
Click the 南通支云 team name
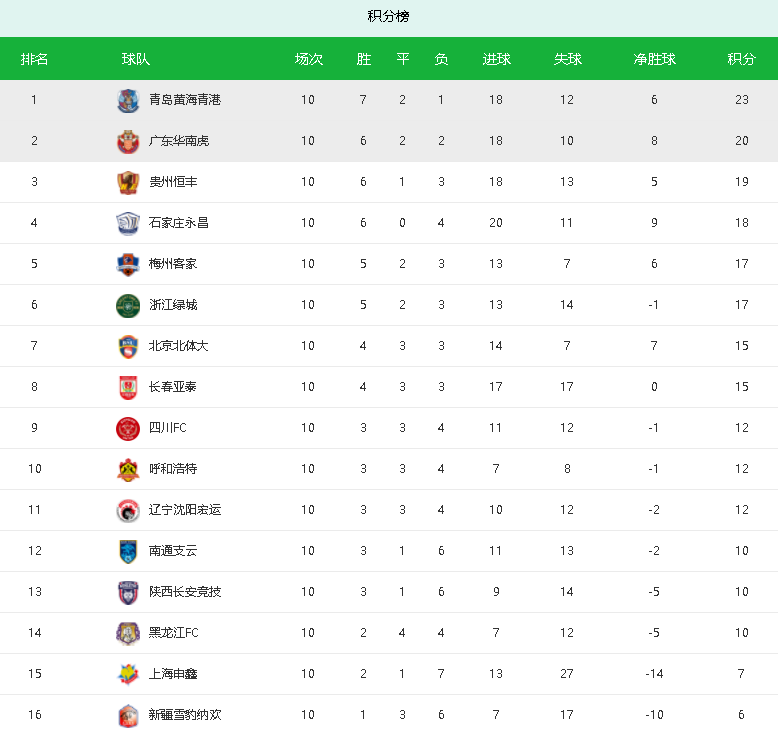(x=173, y=551)
